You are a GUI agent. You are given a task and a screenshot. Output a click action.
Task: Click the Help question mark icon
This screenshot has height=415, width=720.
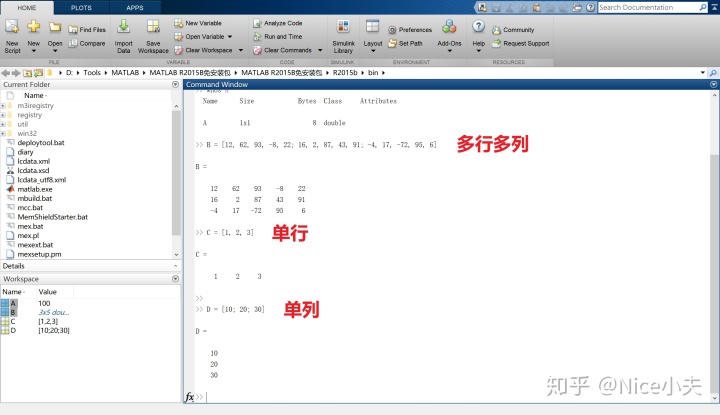[478, 26]
